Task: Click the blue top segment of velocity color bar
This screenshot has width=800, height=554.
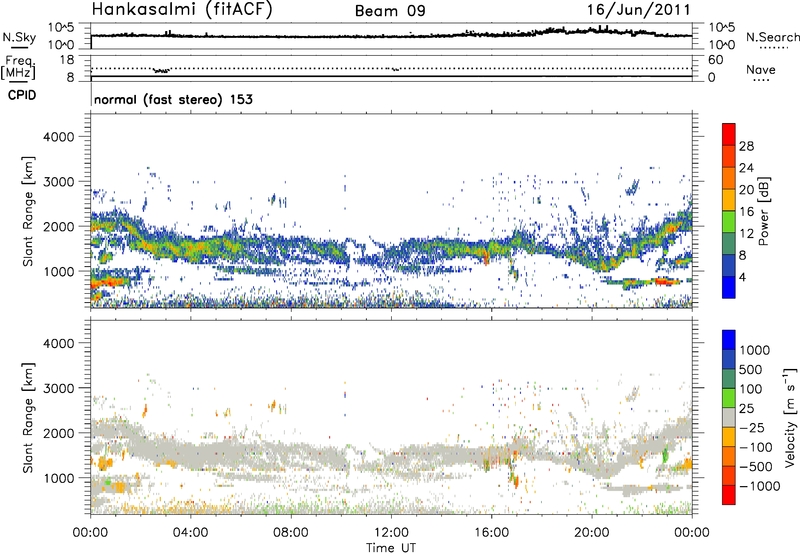Action: point(729,340)
